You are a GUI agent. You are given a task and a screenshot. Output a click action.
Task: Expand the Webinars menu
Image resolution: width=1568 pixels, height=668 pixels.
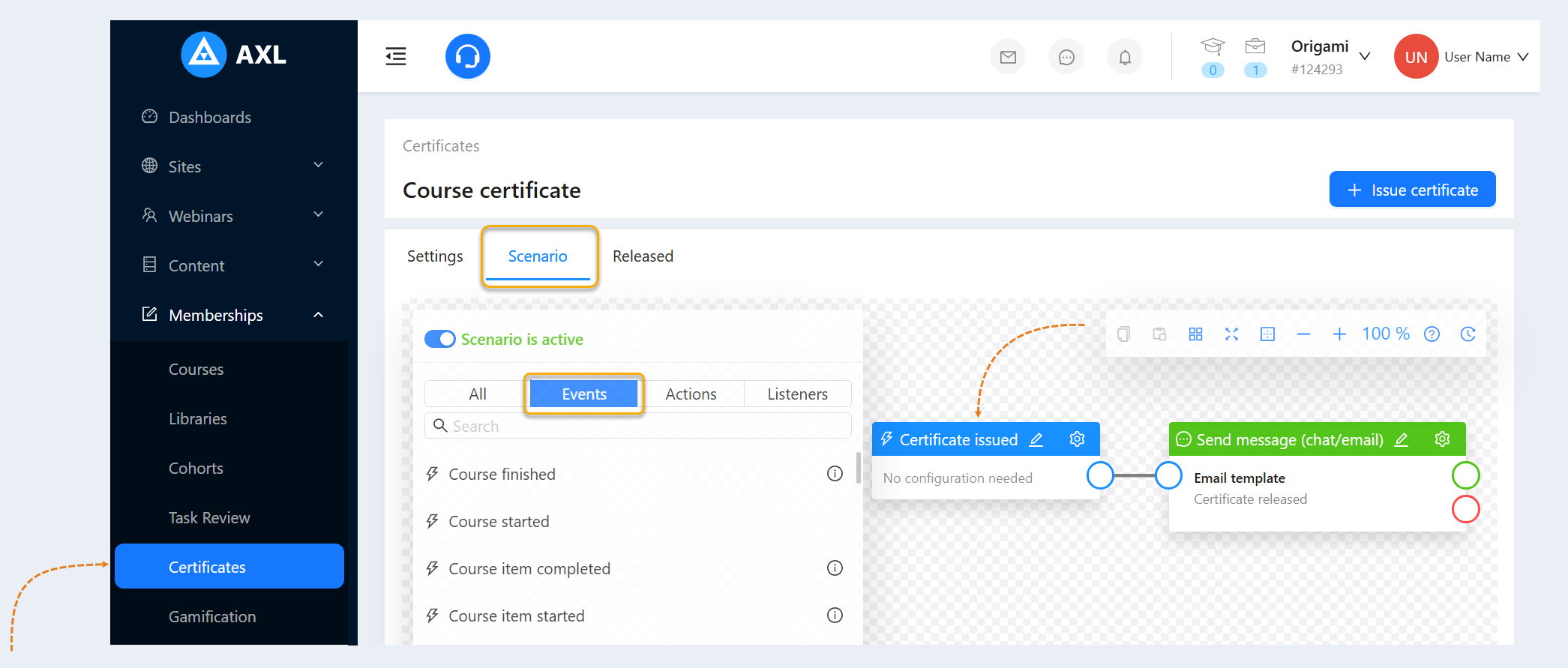click(x=319, y=215)
